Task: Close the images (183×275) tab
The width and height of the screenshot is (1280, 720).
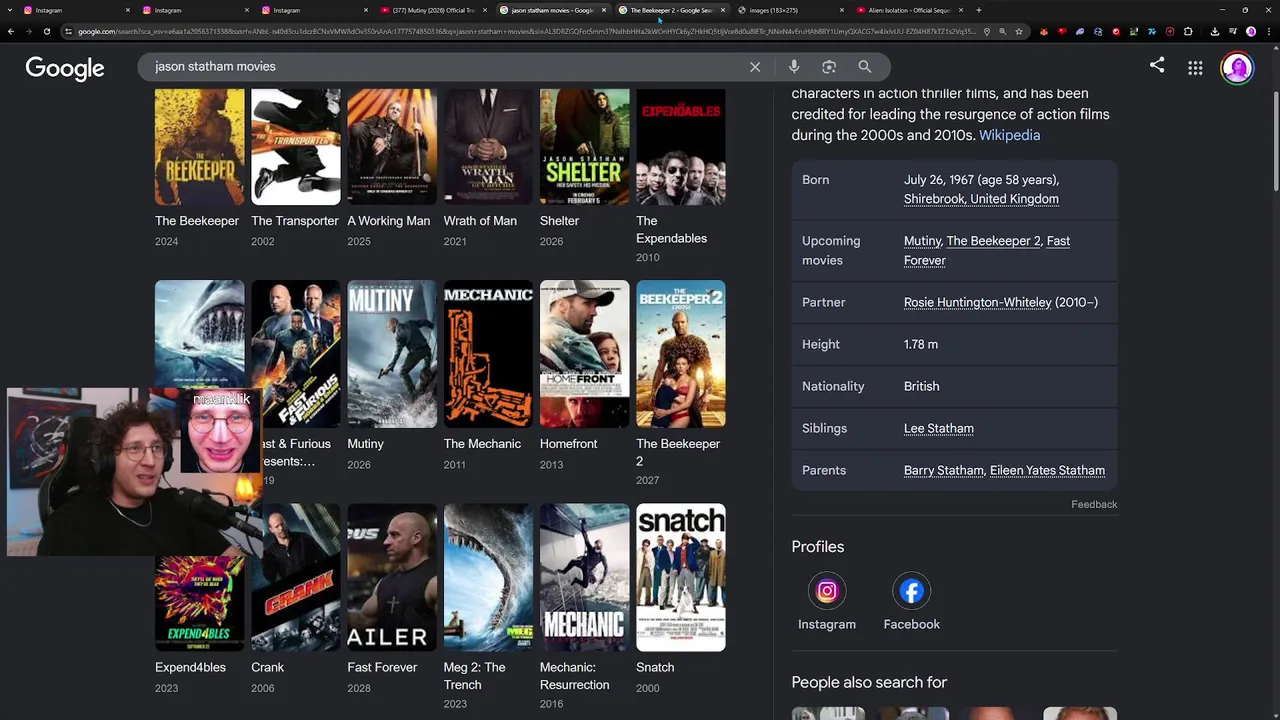Action: click(841, 10)
